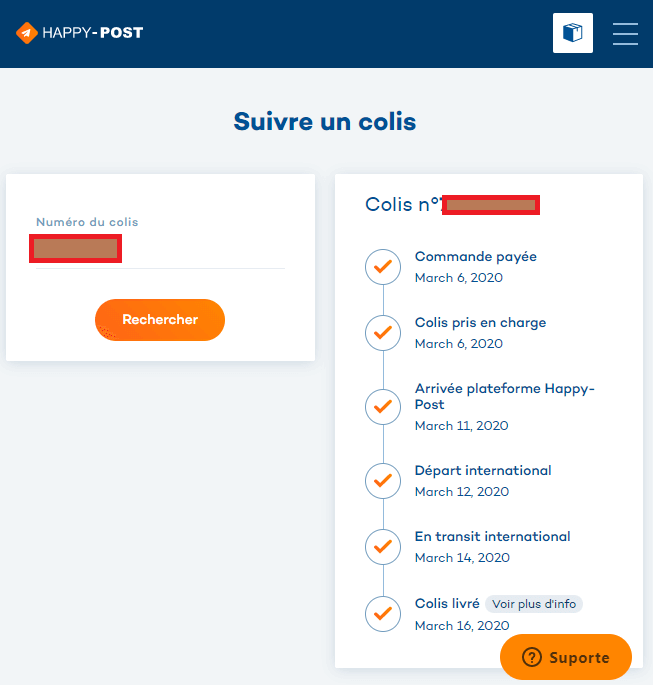Open Voir plus d'info for delivered parcel
653x685 pixels.
[x=534, y=604]
